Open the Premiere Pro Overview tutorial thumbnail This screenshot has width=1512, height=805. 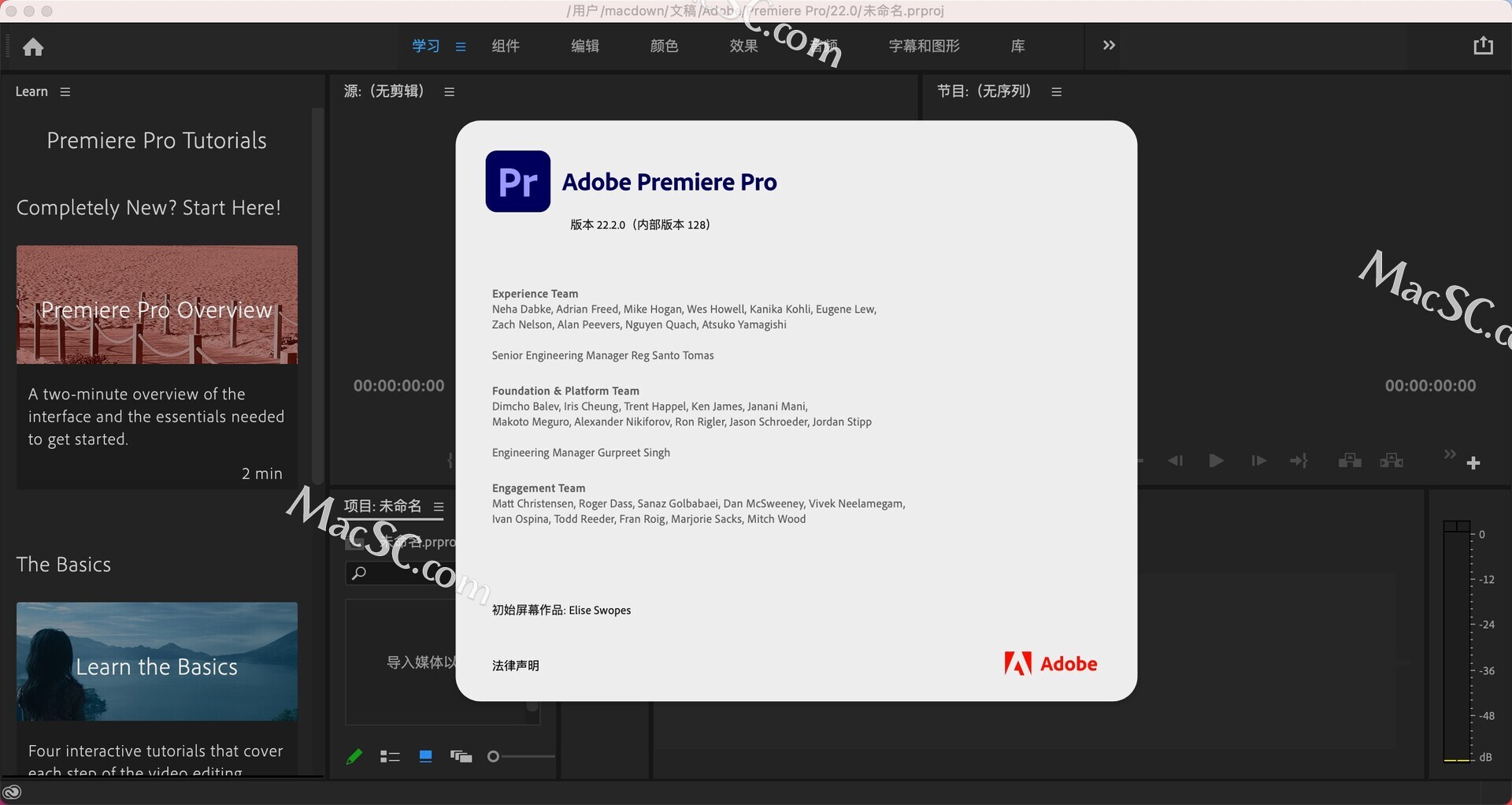(x=157, y=304)
